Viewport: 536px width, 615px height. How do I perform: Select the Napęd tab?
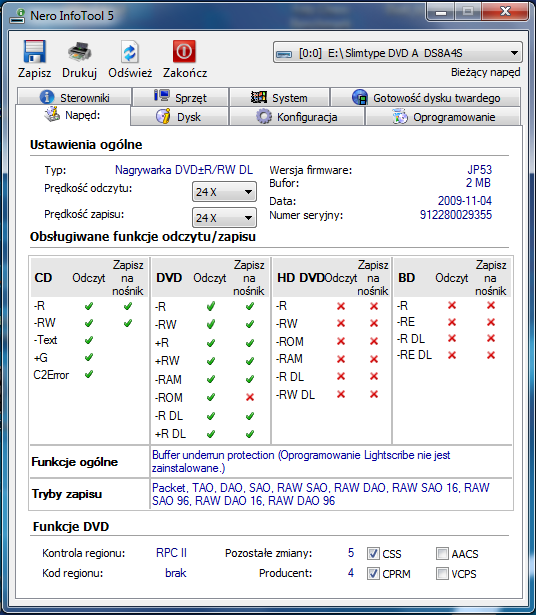73,115
